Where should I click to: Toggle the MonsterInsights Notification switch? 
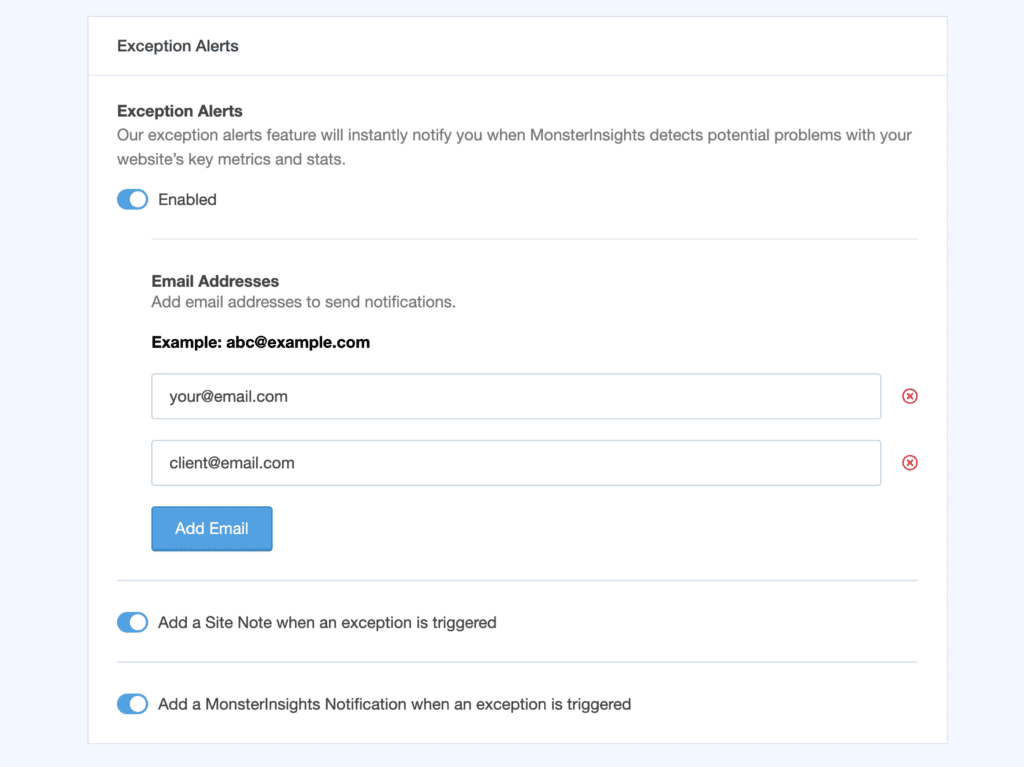pyautogui.click(x=132, y=705)
